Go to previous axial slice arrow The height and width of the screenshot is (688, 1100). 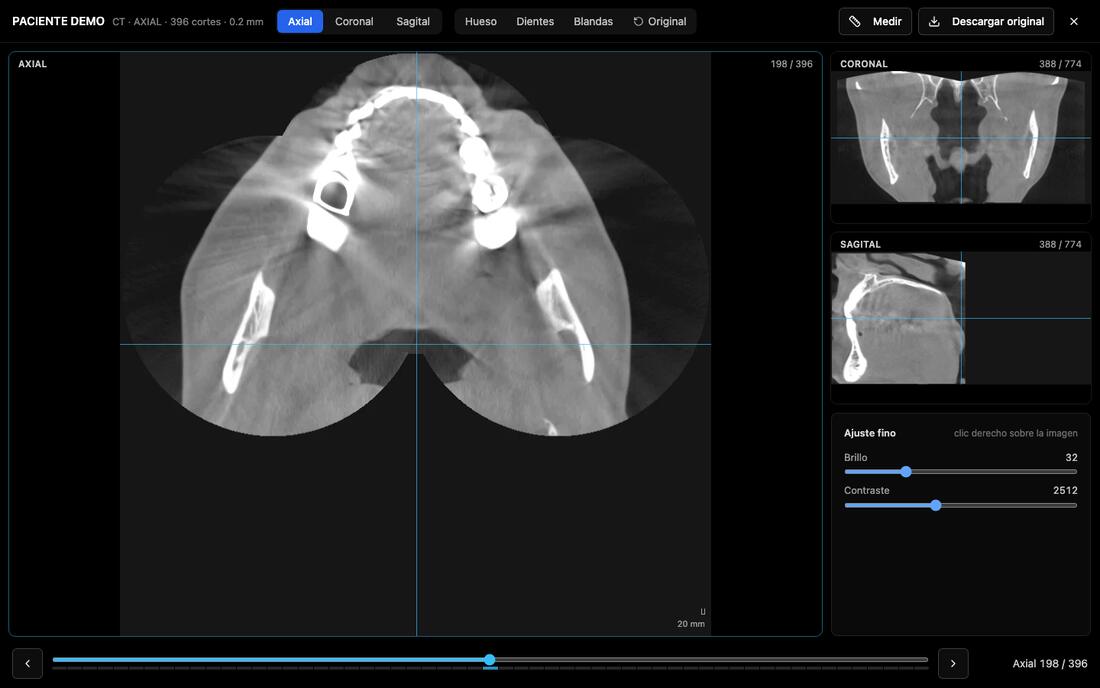[27, 663]
